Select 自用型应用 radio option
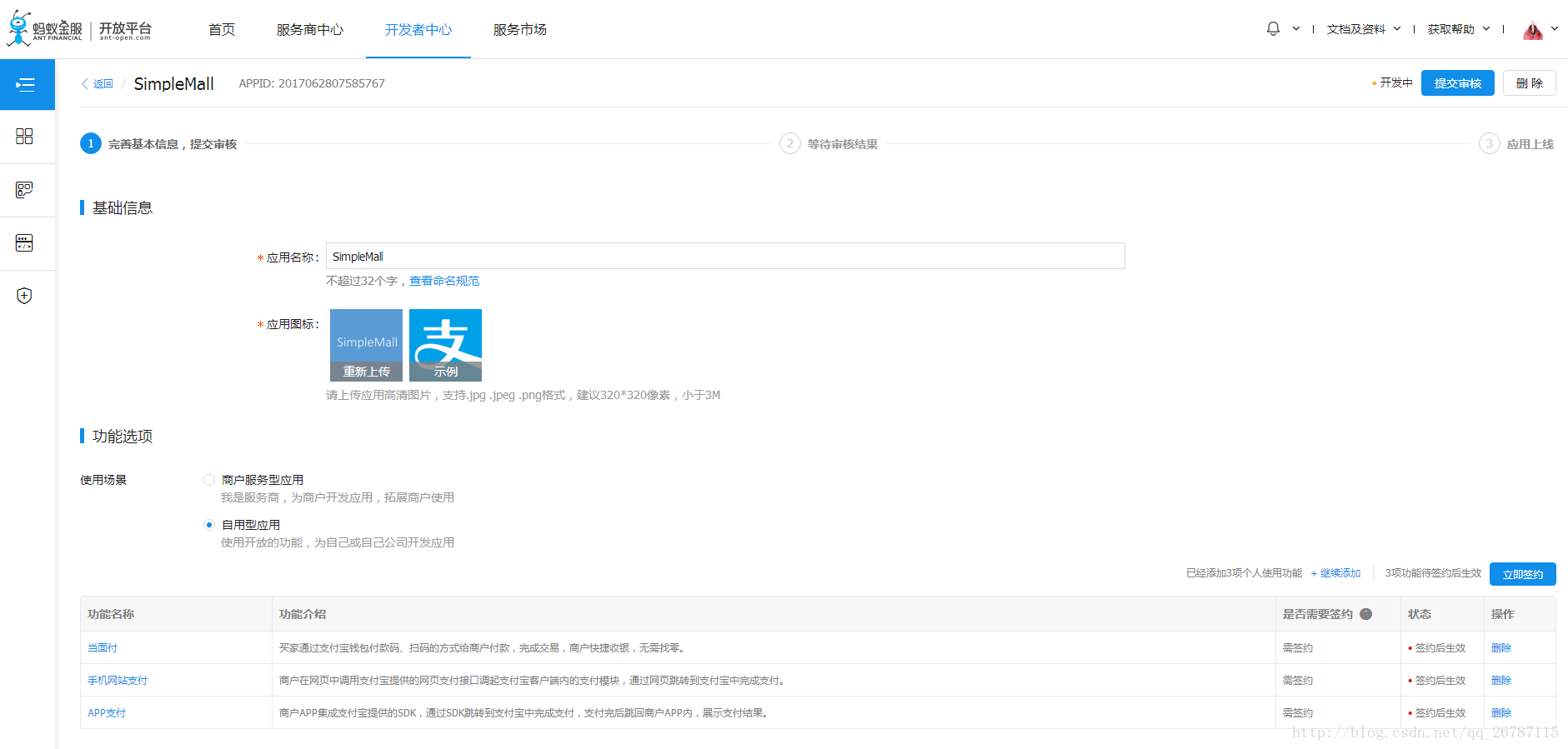 coord(209,525)
